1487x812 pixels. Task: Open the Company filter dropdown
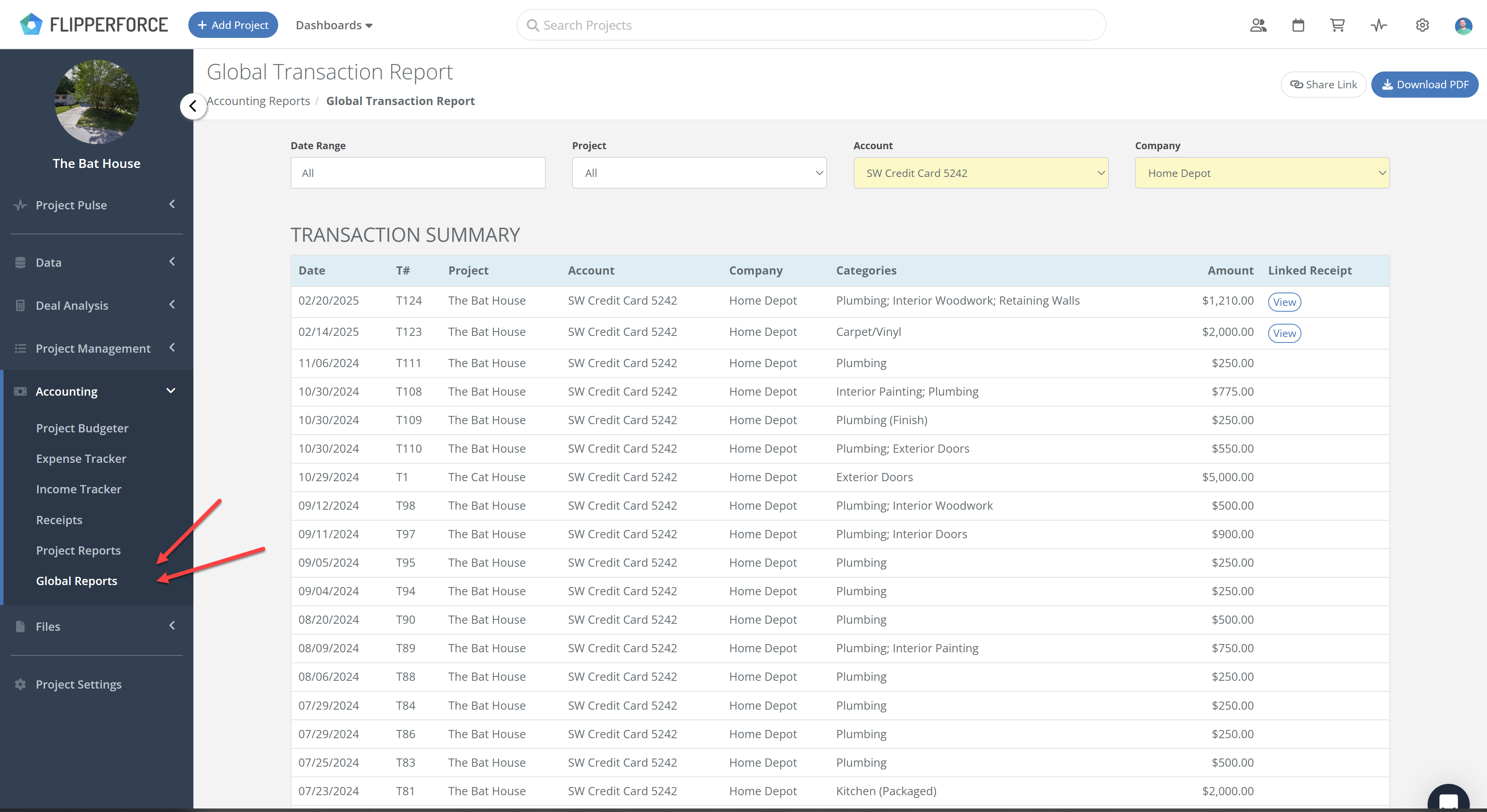1262,173
